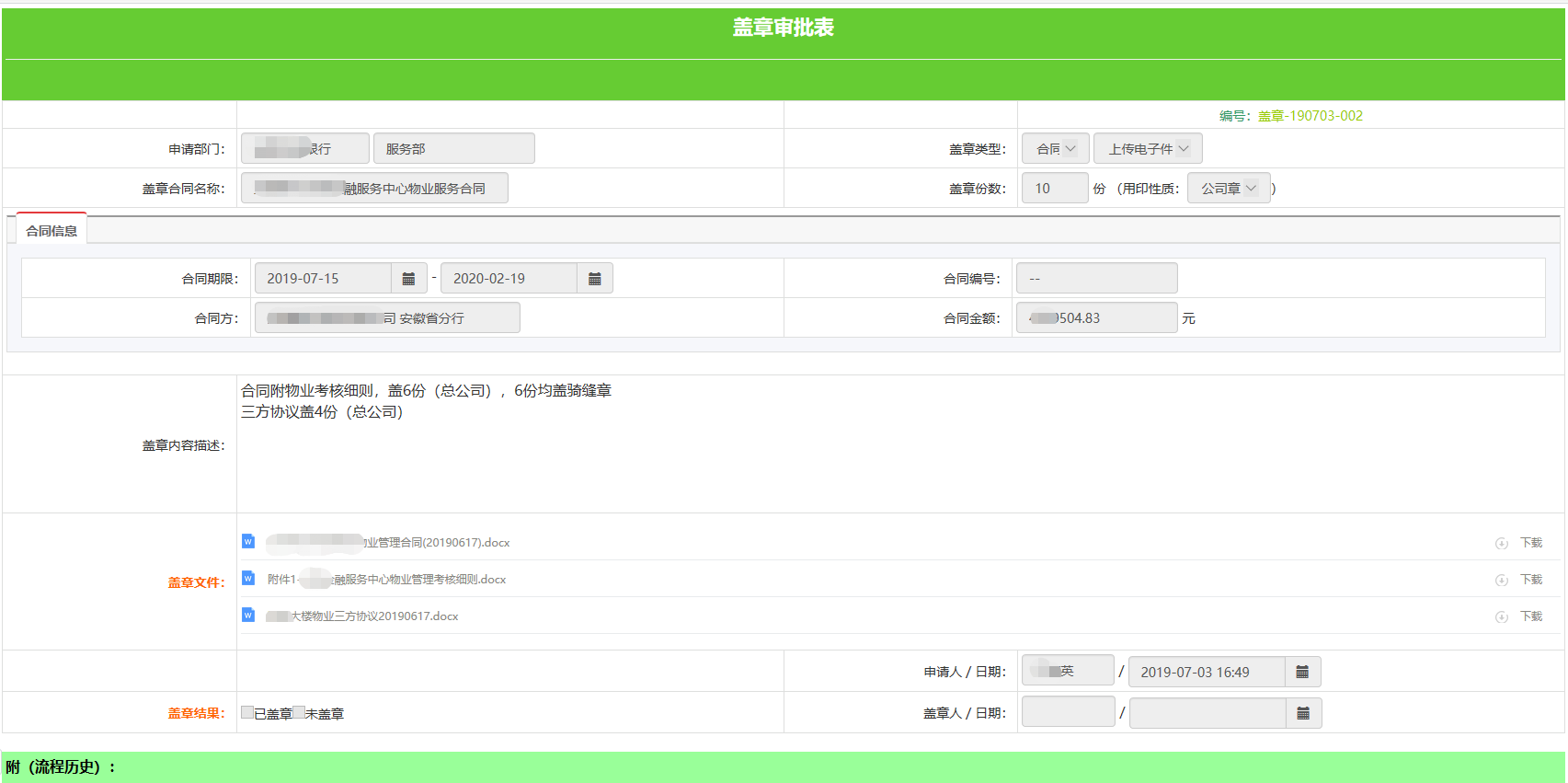The width and height of the screenshot is (1568, 783).
Task: Expand the 合同 seal type dropdown
Action: pos(1056,149)
